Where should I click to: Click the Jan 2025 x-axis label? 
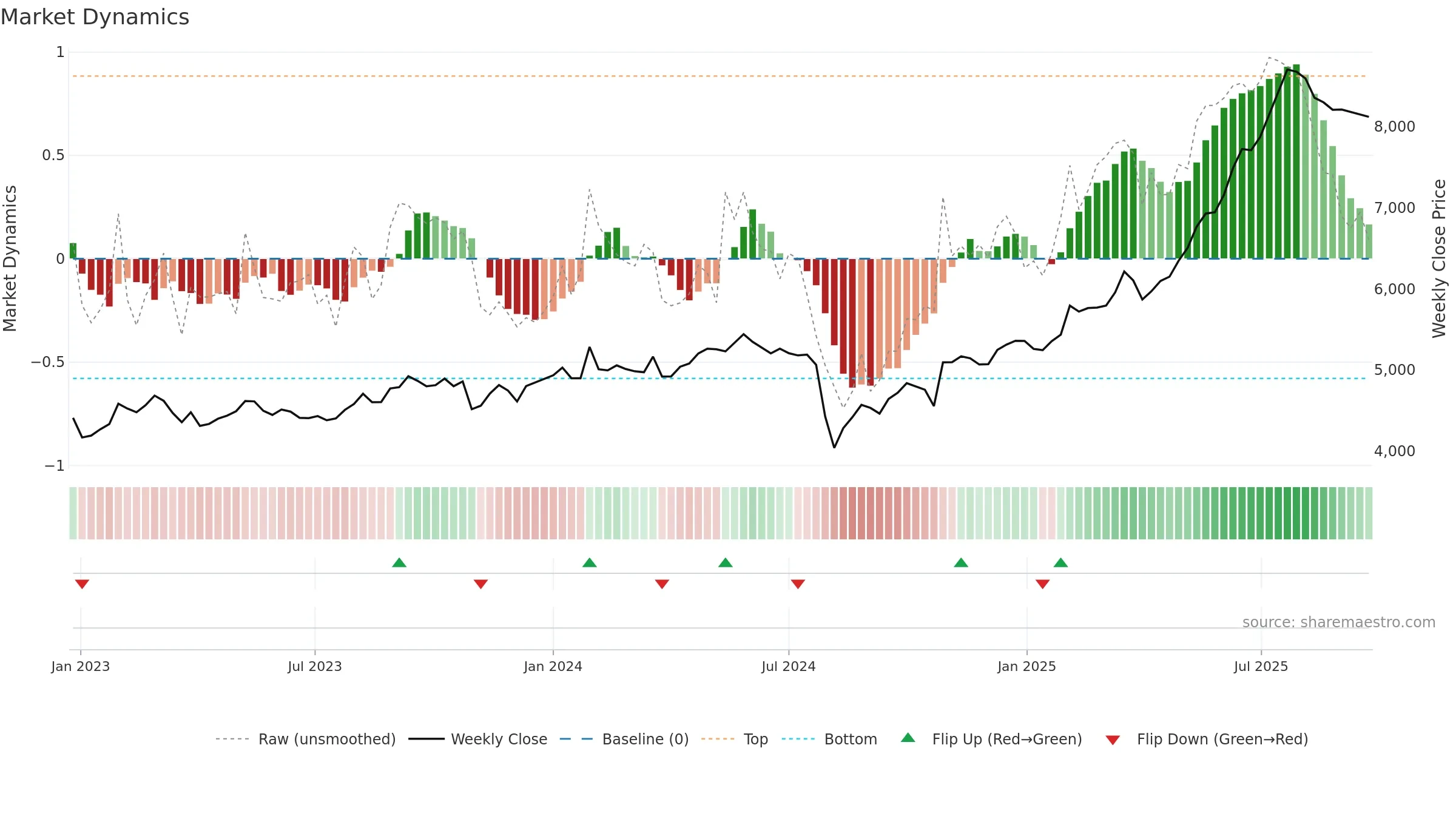click(1027, 666)
